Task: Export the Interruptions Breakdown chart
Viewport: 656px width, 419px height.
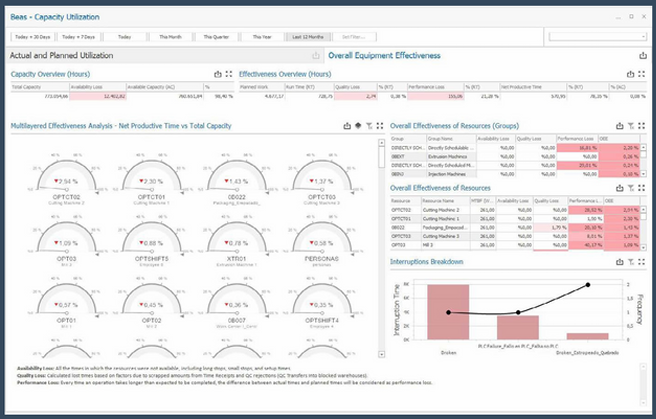Action: point(620,262)
